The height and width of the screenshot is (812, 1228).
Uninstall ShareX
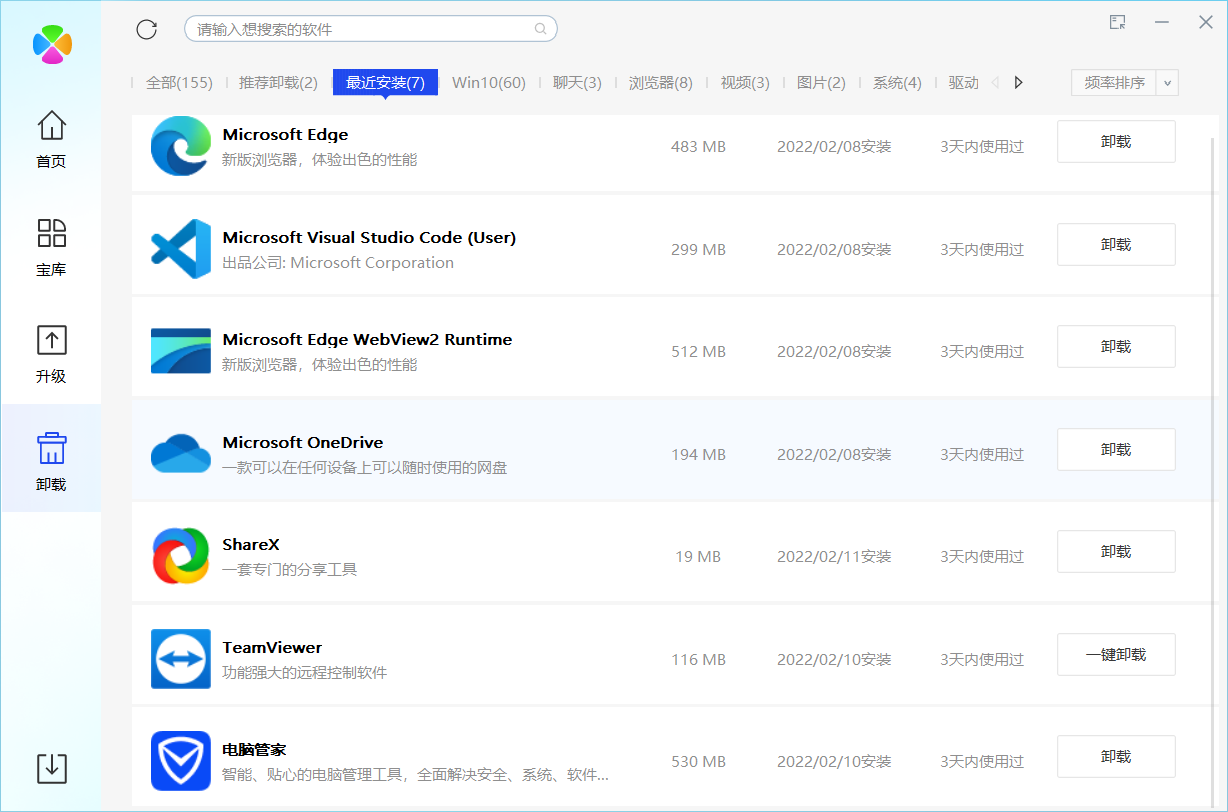(1116, 552)
